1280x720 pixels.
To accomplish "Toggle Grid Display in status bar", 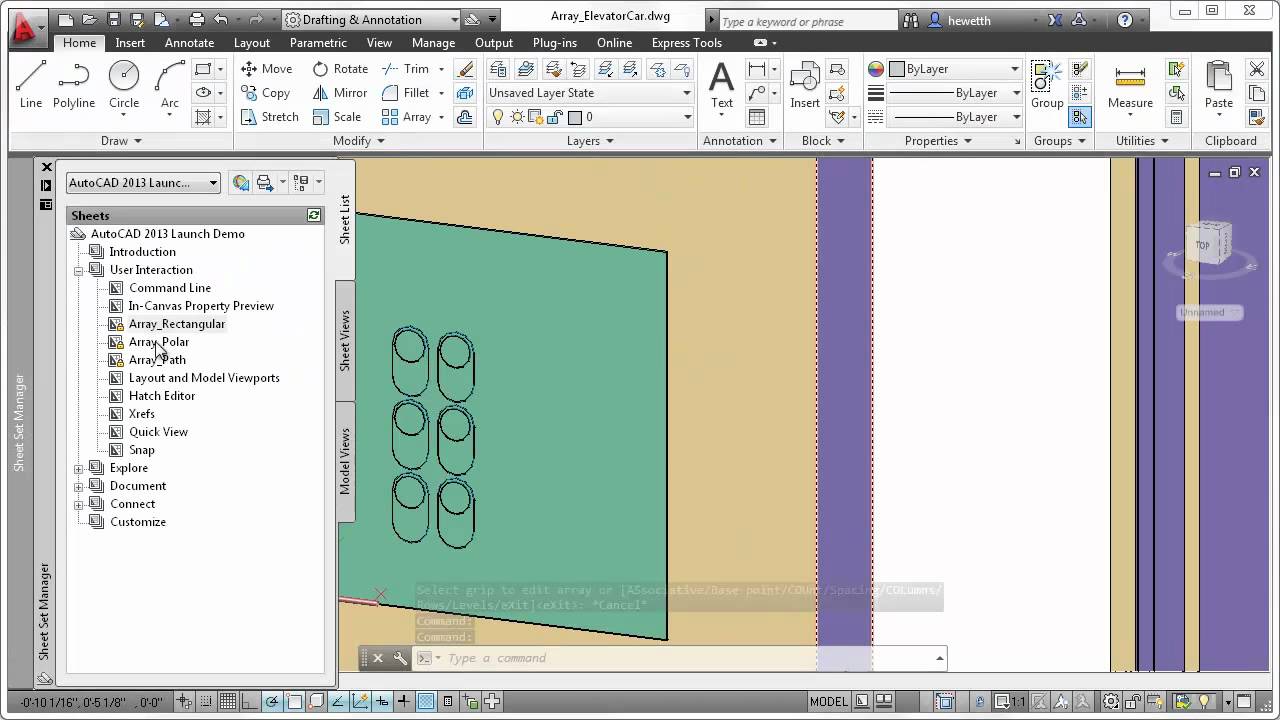I will click(227, 701).
